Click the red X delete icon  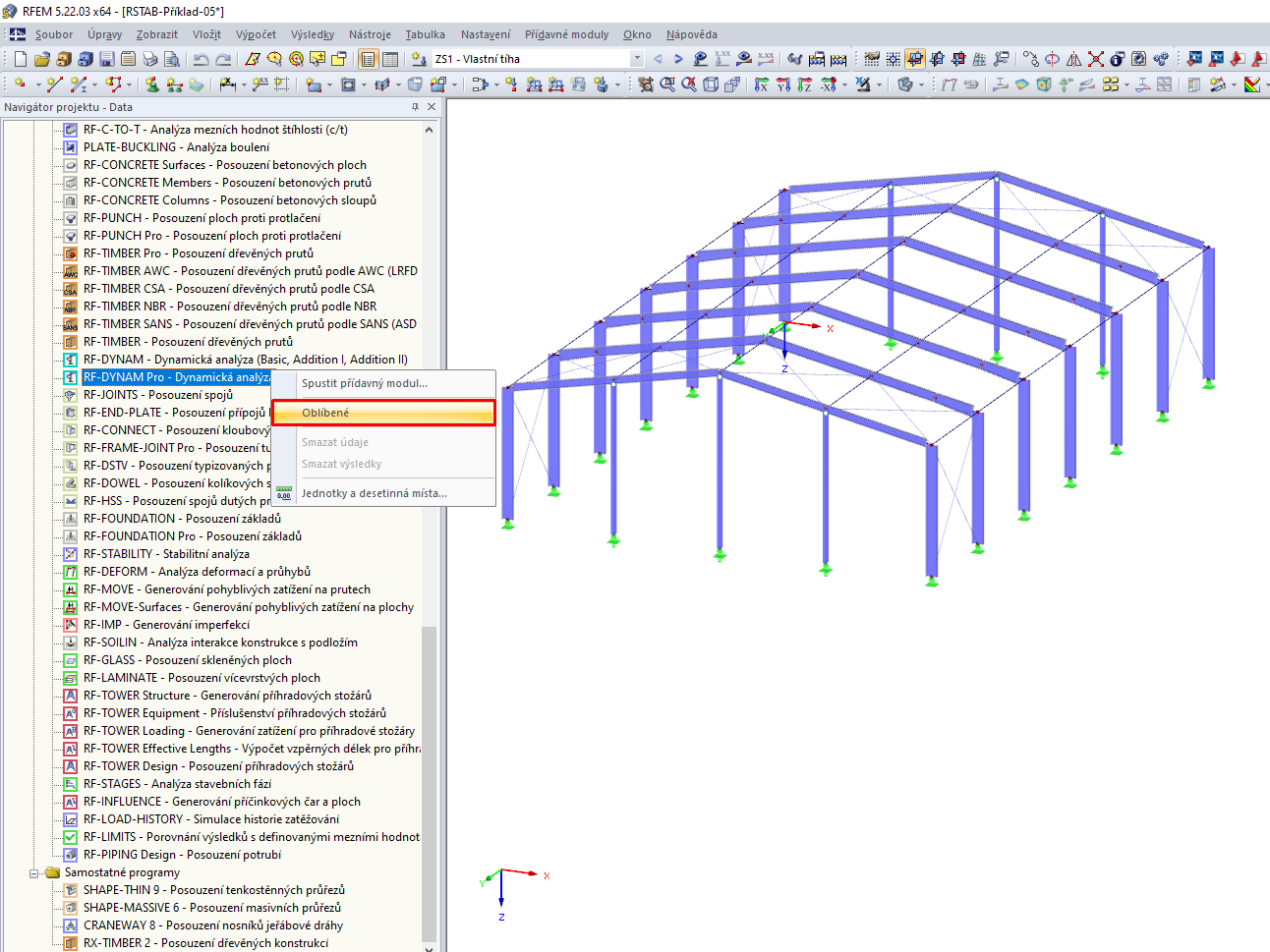tap(1096, 59)
